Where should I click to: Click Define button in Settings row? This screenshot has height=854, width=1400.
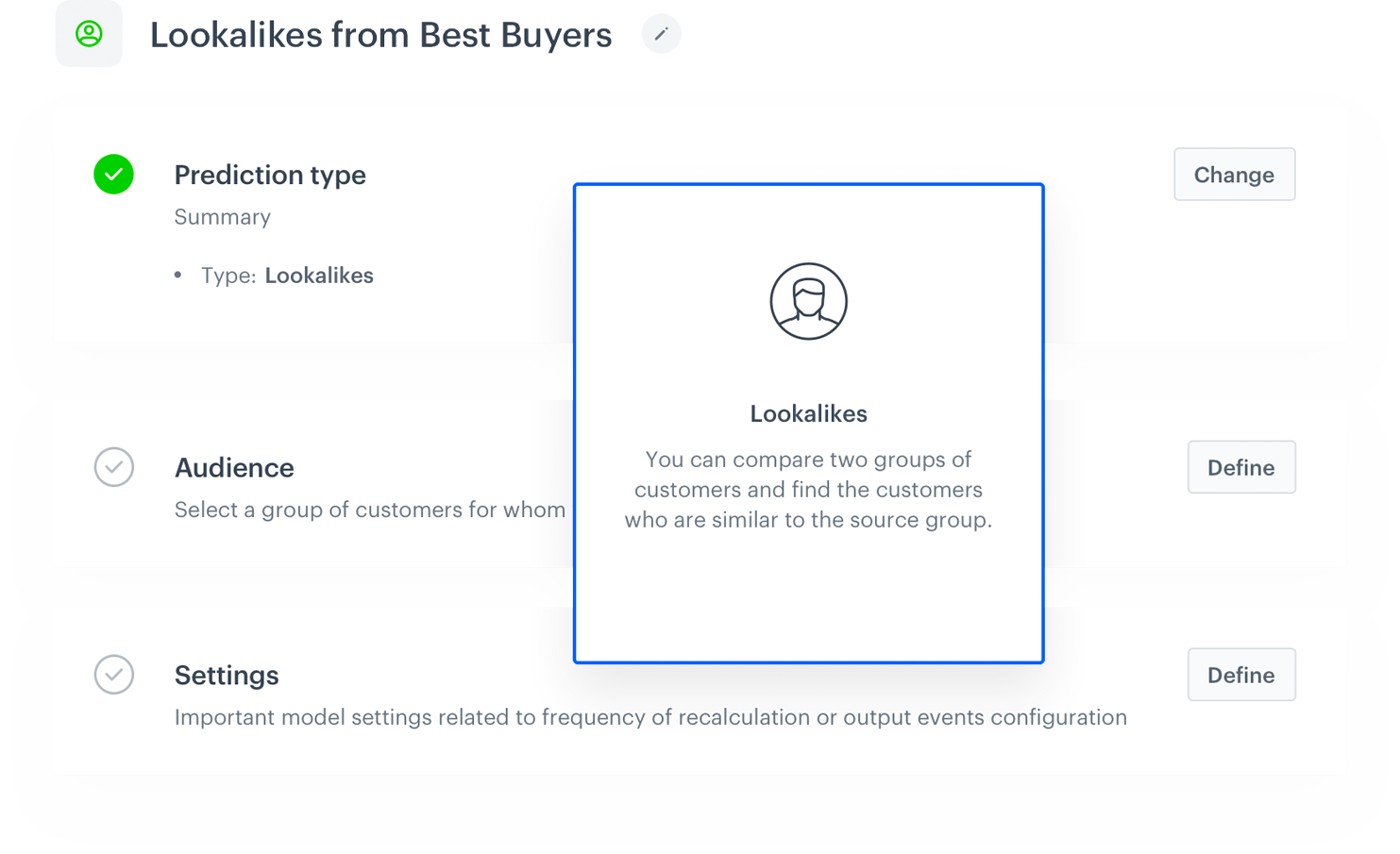pyautogui.click(x=1241, y=675)
